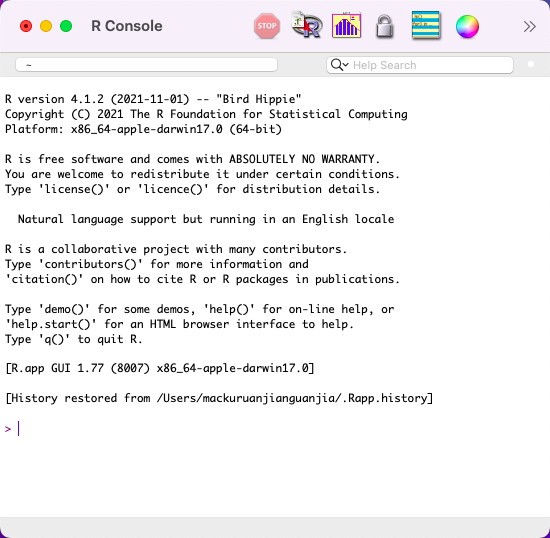
Task: Click the "Type 'demo()' for some demos" line
Action: pyautogui.click(x=200, y=309)
